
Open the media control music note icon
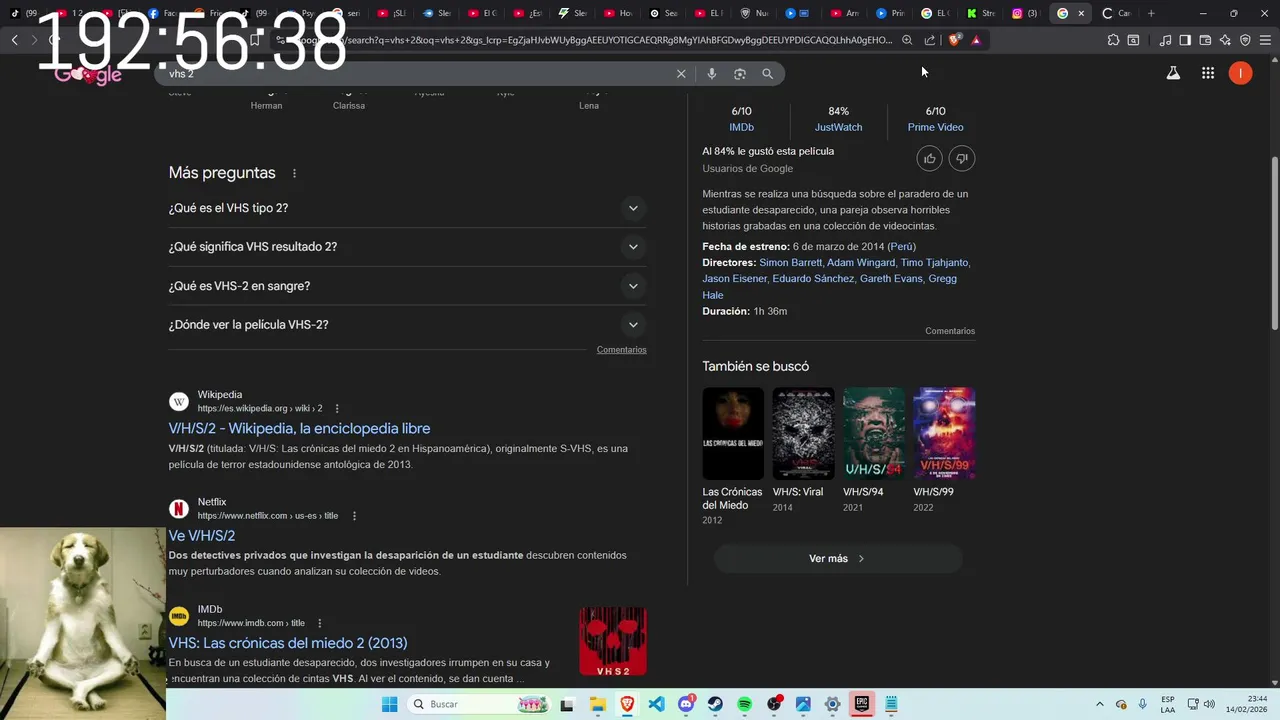coord(1165,40)
